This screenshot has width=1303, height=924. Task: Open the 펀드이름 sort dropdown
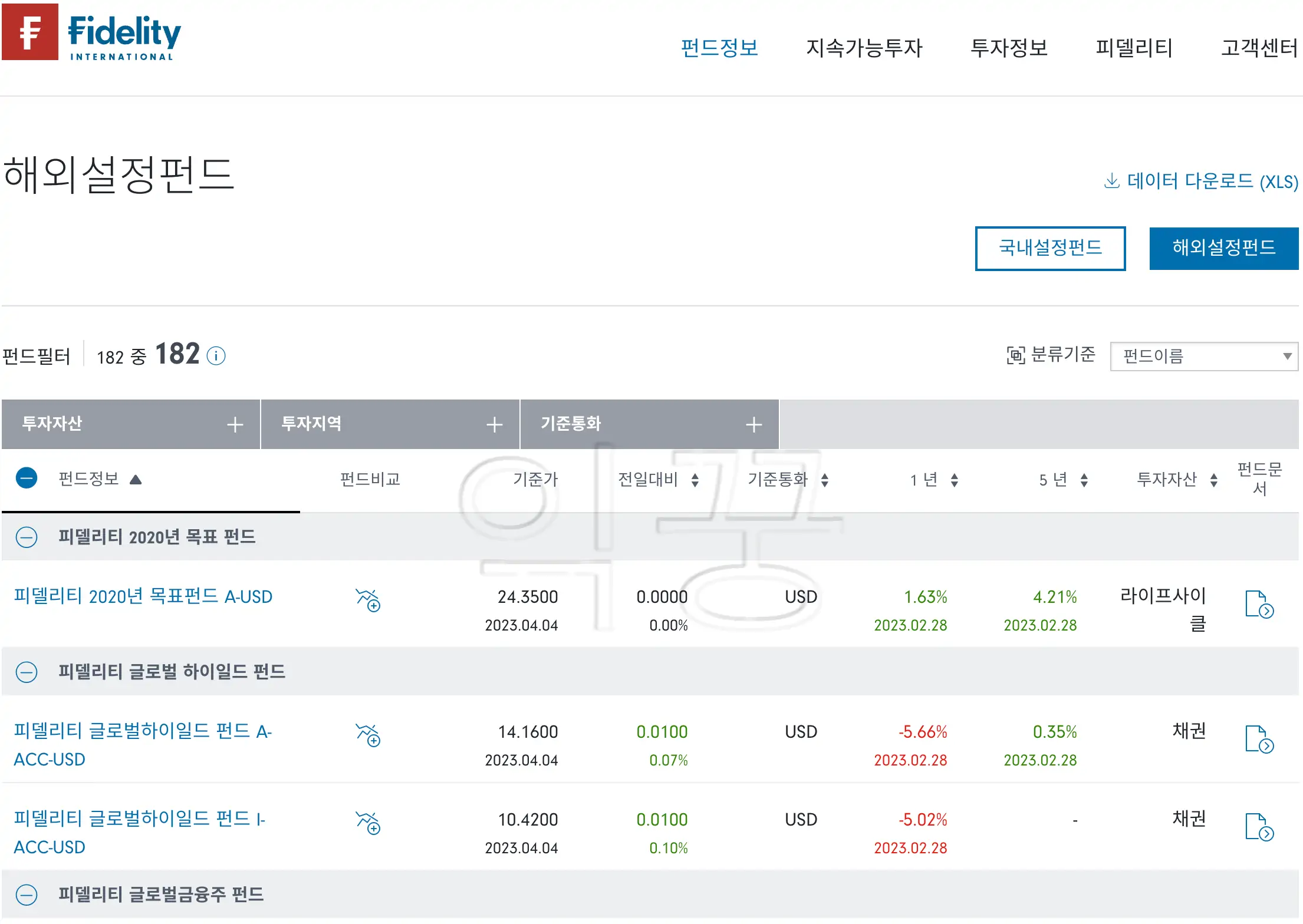(1203, 355)
